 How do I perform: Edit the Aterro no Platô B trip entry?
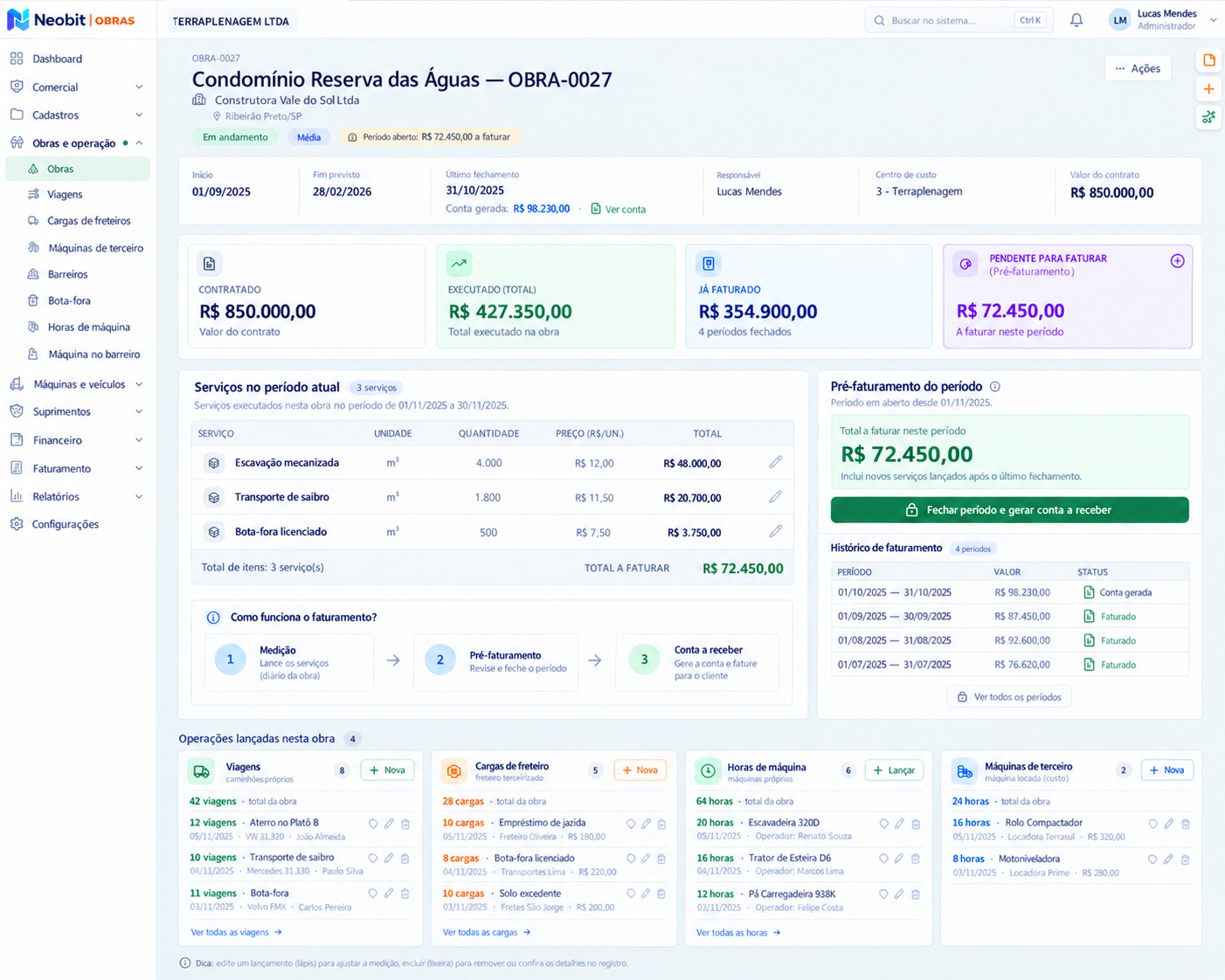click(390, 824)
